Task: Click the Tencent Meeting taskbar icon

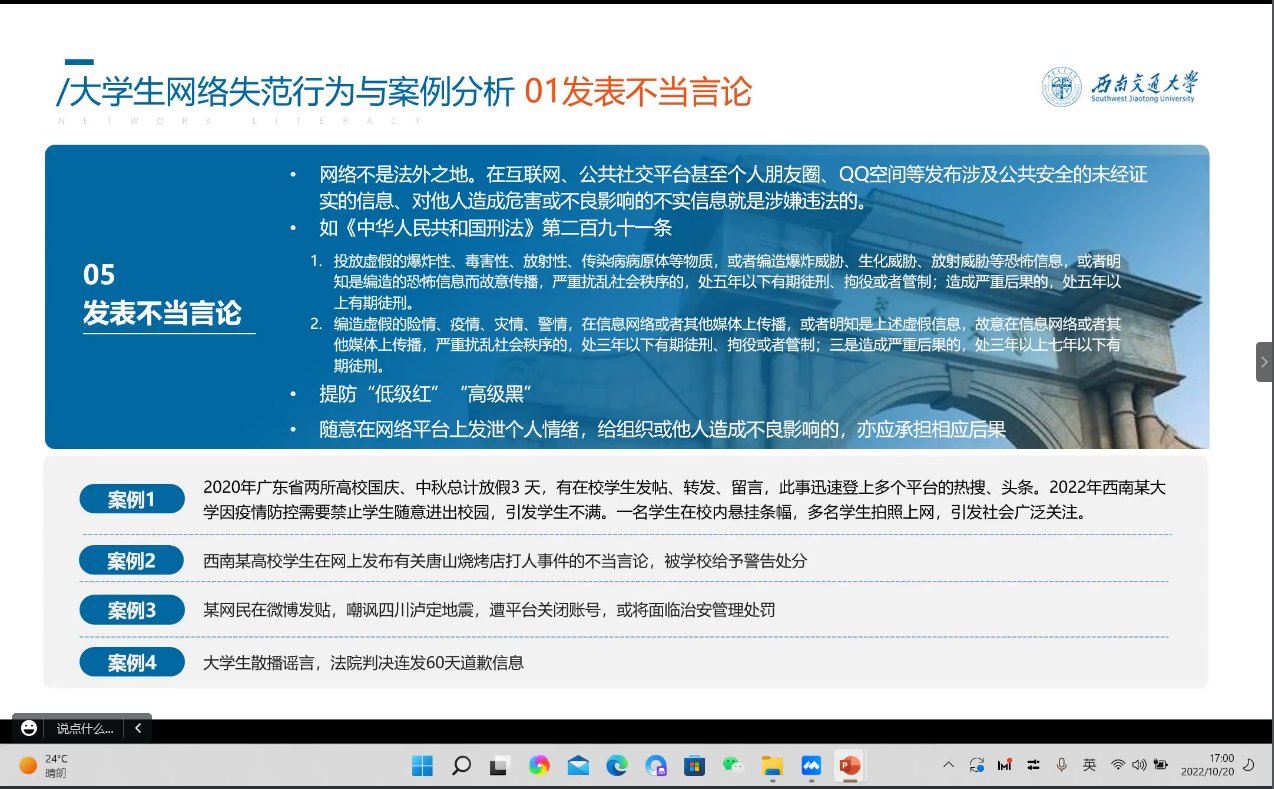Action: pyautogui.click(x=811, y=766)
